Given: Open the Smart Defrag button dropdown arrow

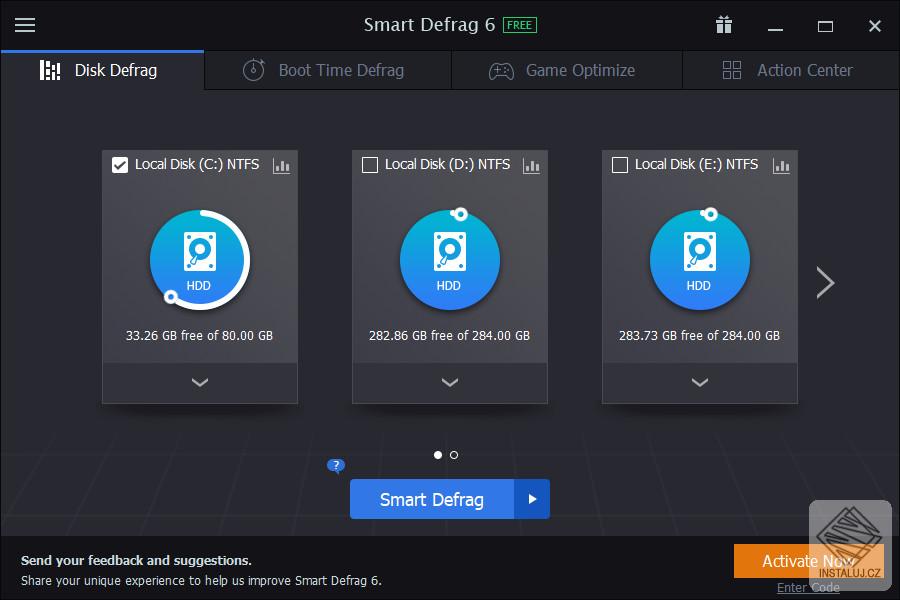Looking at the screenshot, I should (532, 499).
